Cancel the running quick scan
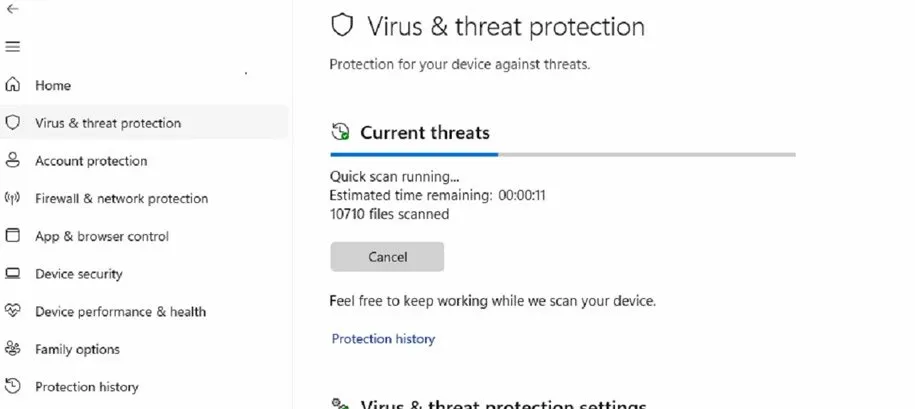This screenshot has height=409, width=915. (387, 257)
